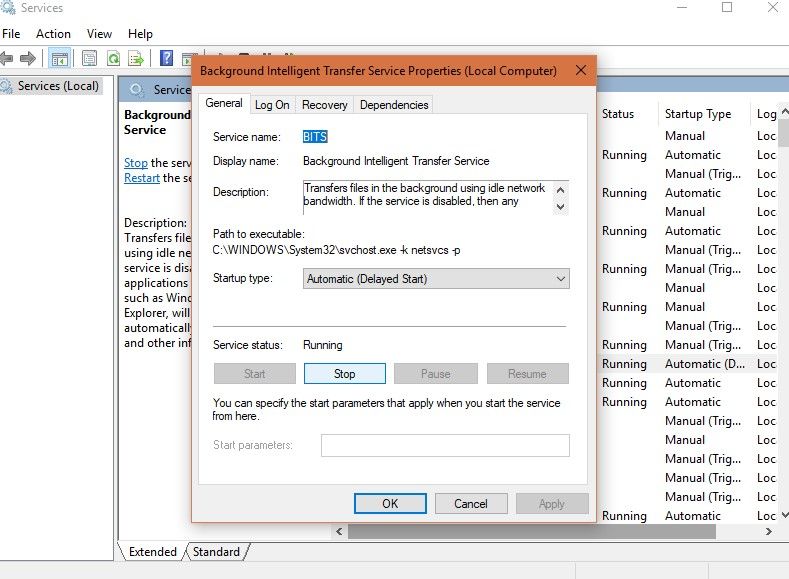The height and width of the screenshot is (579, 789).
Task: Open the Action menu
Action: coord(53,34)
